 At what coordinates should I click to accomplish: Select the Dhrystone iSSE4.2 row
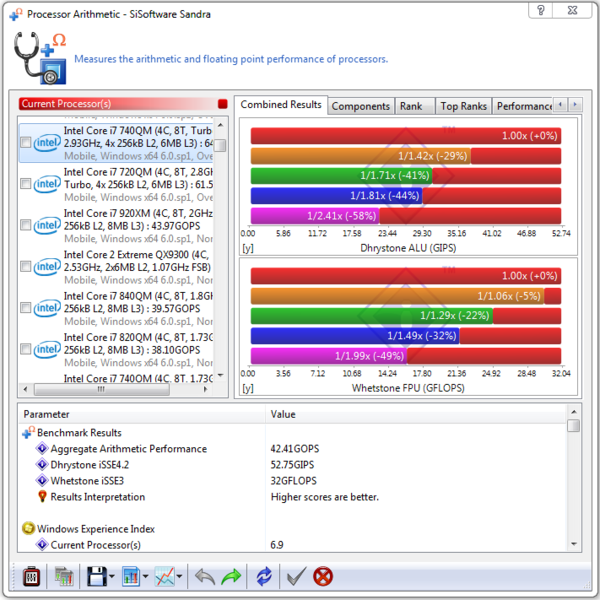point(293,465)
